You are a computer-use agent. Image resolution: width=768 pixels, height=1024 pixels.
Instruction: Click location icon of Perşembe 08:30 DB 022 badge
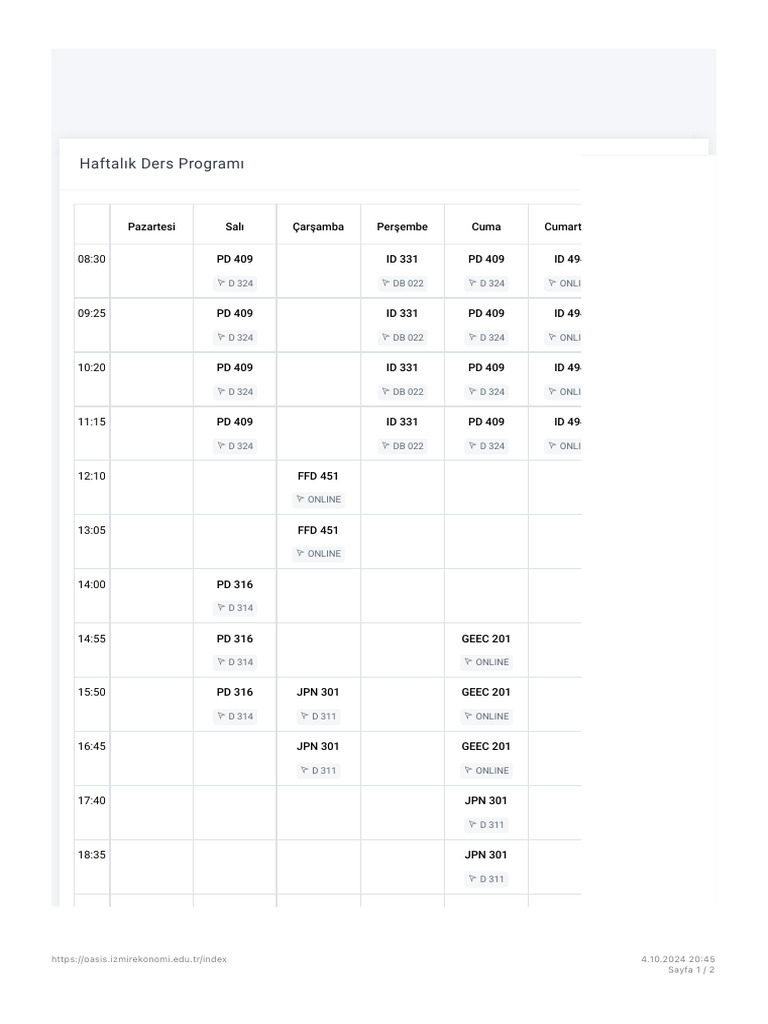pyautogui.click(x=386, y=283)
